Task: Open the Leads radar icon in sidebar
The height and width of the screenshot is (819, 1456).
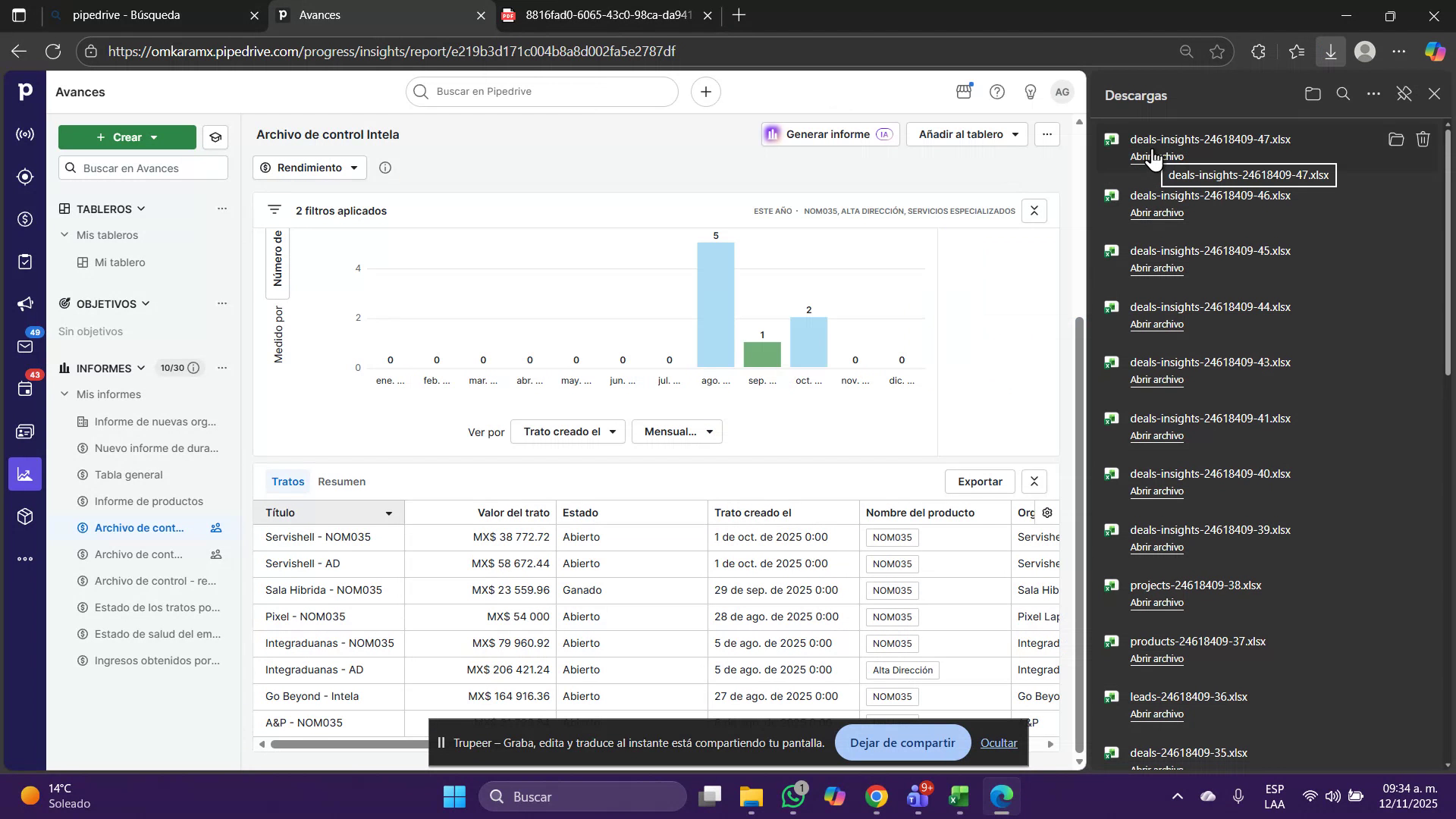Action: coord(25,135)
